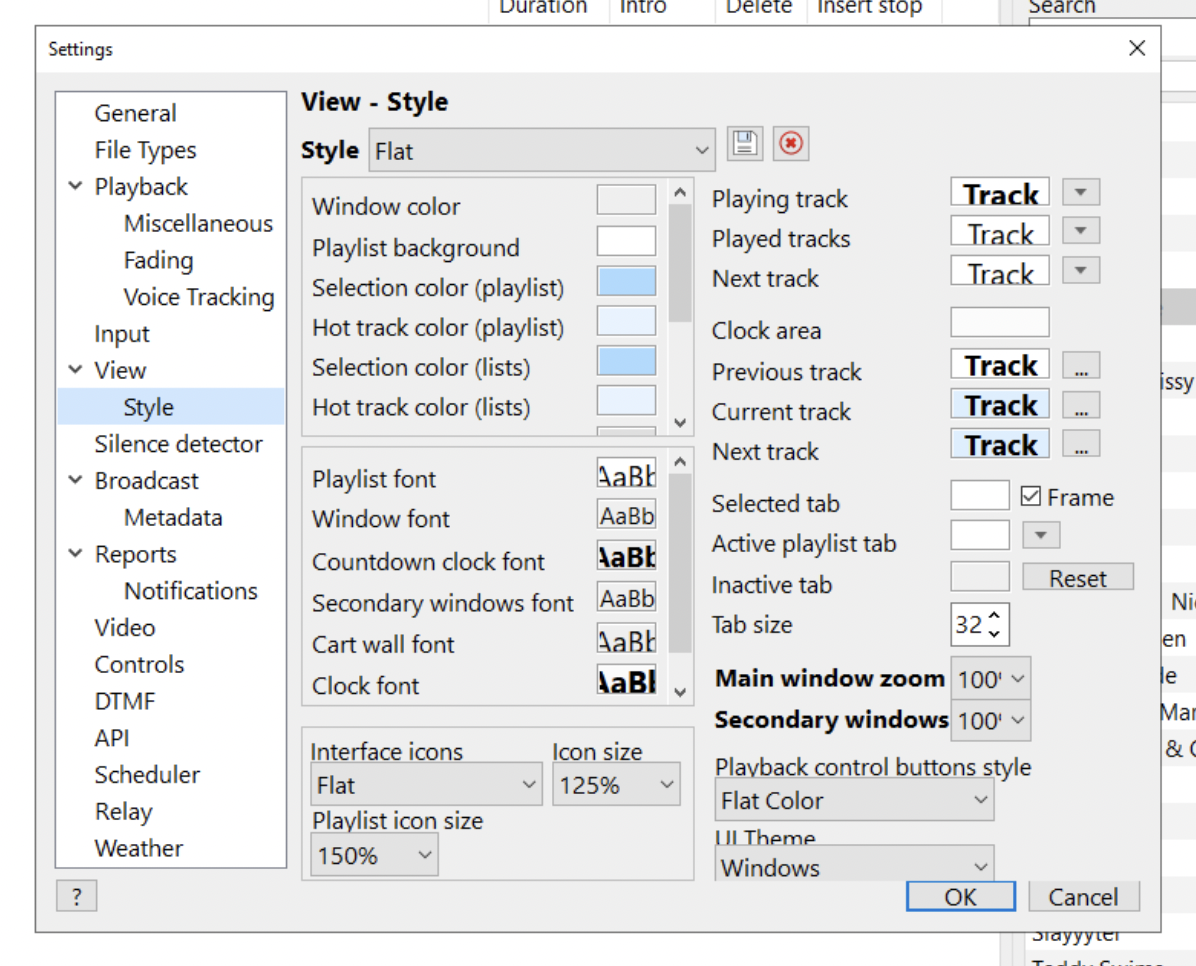Open the help question mark button
The image size is (1196, 966).
click(76, 896)
